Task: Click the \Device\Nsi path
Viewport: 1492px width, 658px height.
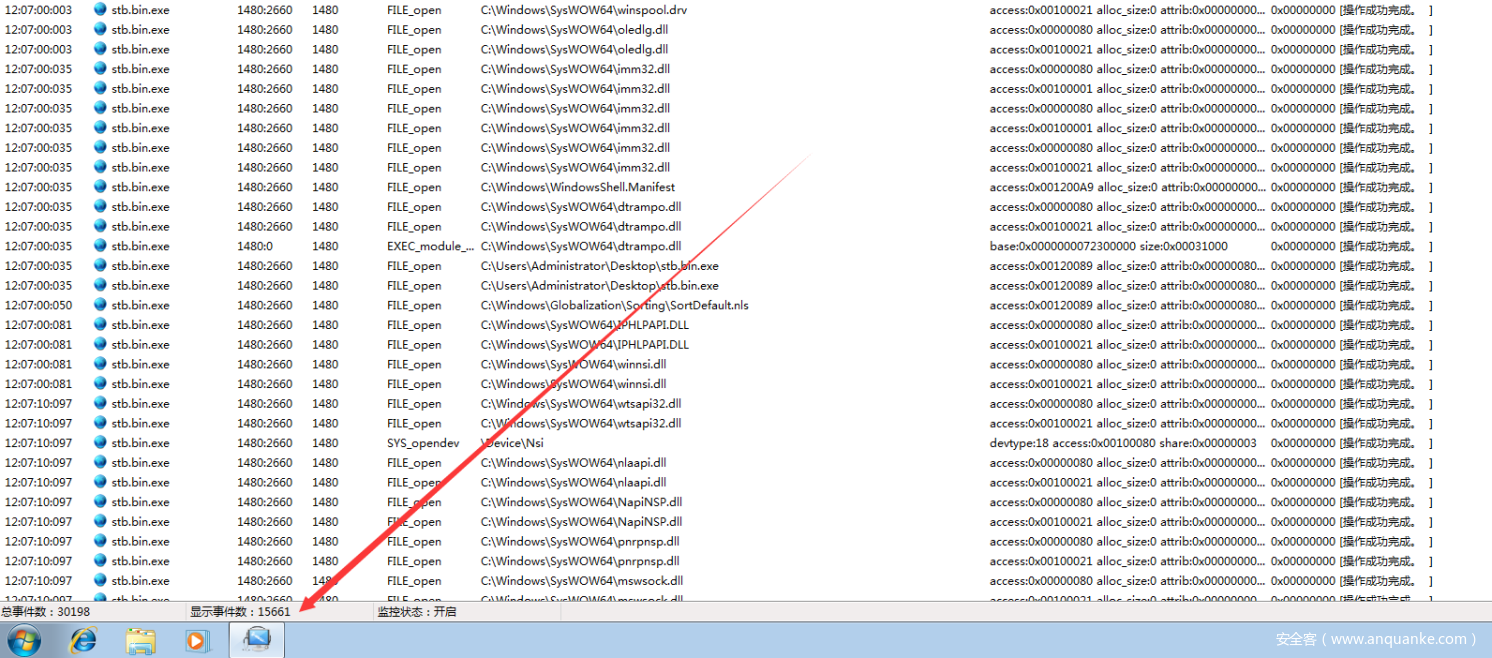Action: click(512, 443)
